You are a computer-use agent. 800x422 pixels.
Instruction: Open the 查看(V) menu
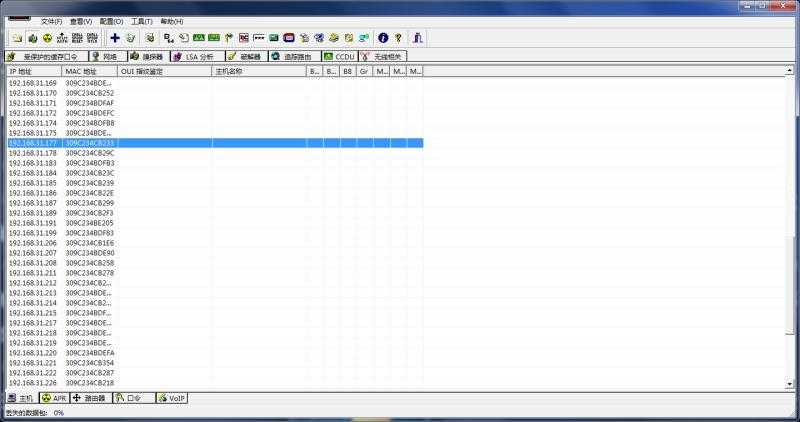click(x=81, y=21)
